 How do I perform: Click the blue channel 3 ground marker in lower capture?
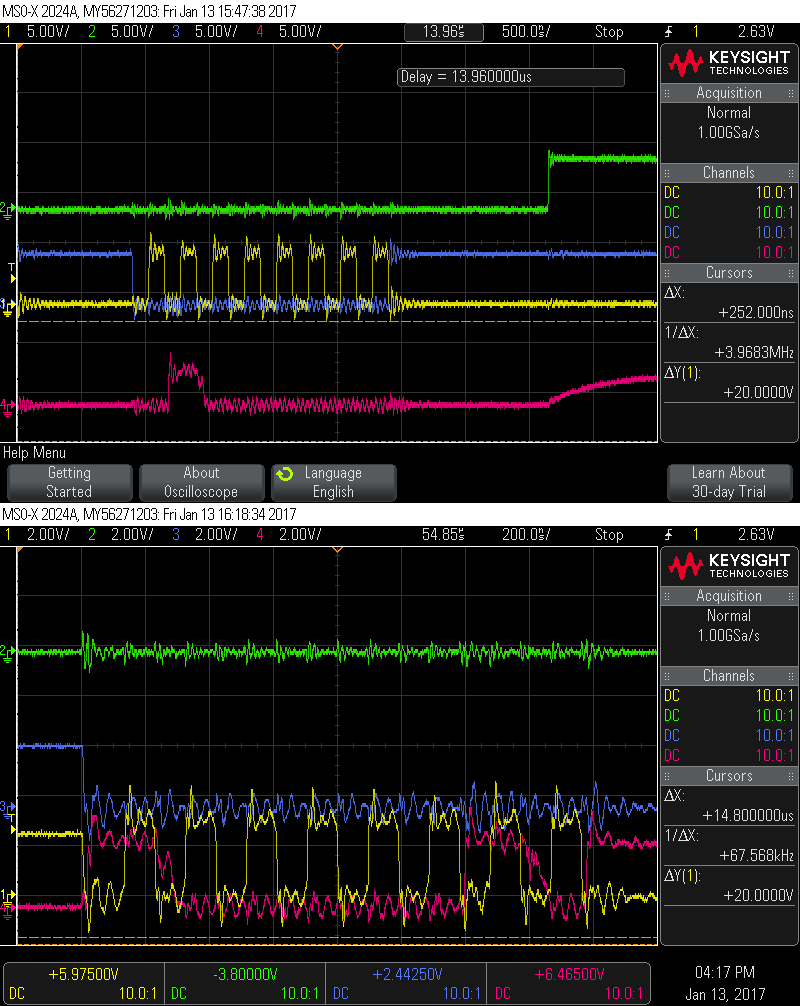pyautogui.click(x=7, y=806)
